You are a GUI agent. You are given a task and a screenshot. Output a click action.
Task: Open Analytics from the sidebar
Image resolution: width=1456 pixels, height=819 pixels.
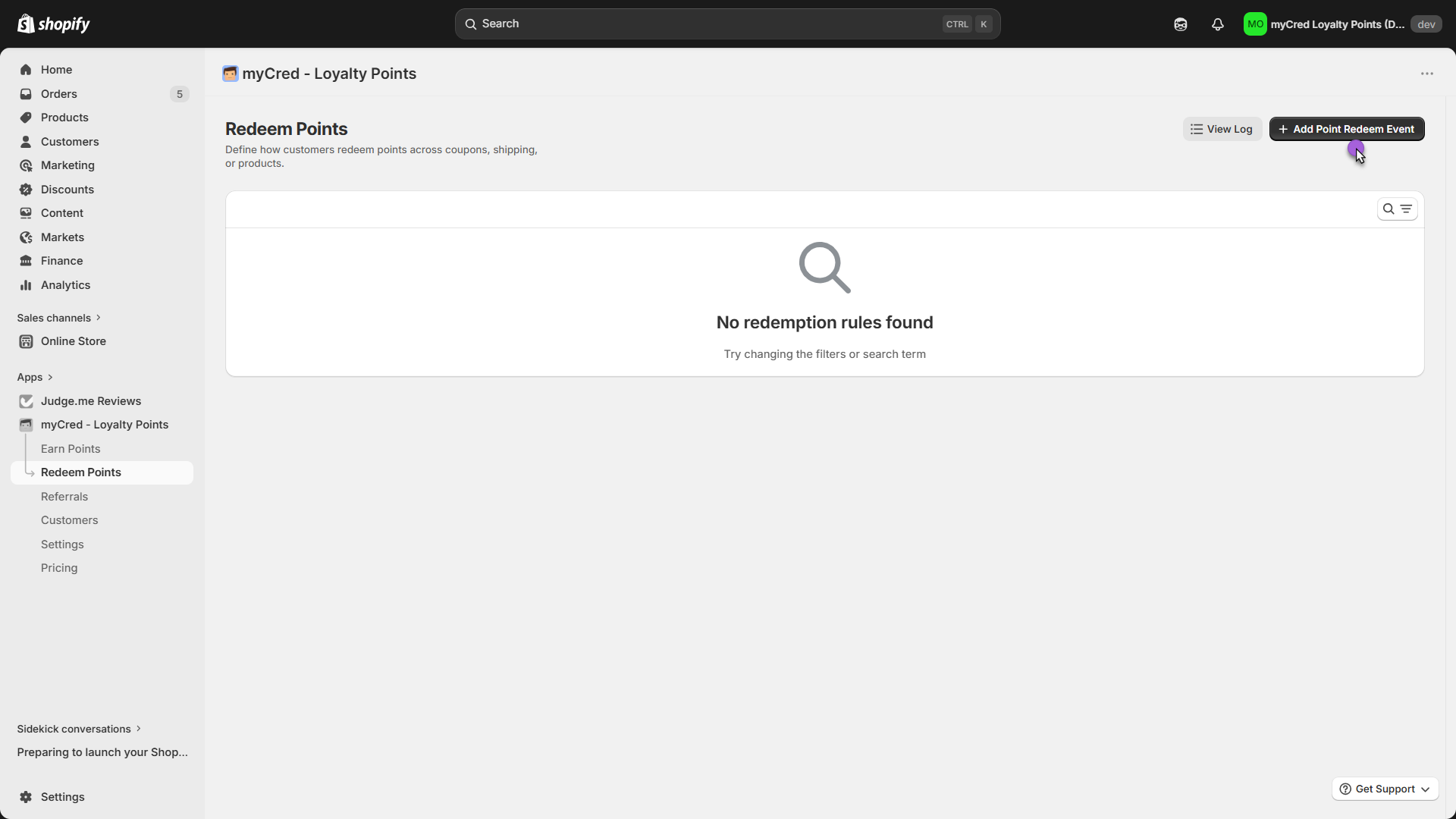(x=65, y=285)
